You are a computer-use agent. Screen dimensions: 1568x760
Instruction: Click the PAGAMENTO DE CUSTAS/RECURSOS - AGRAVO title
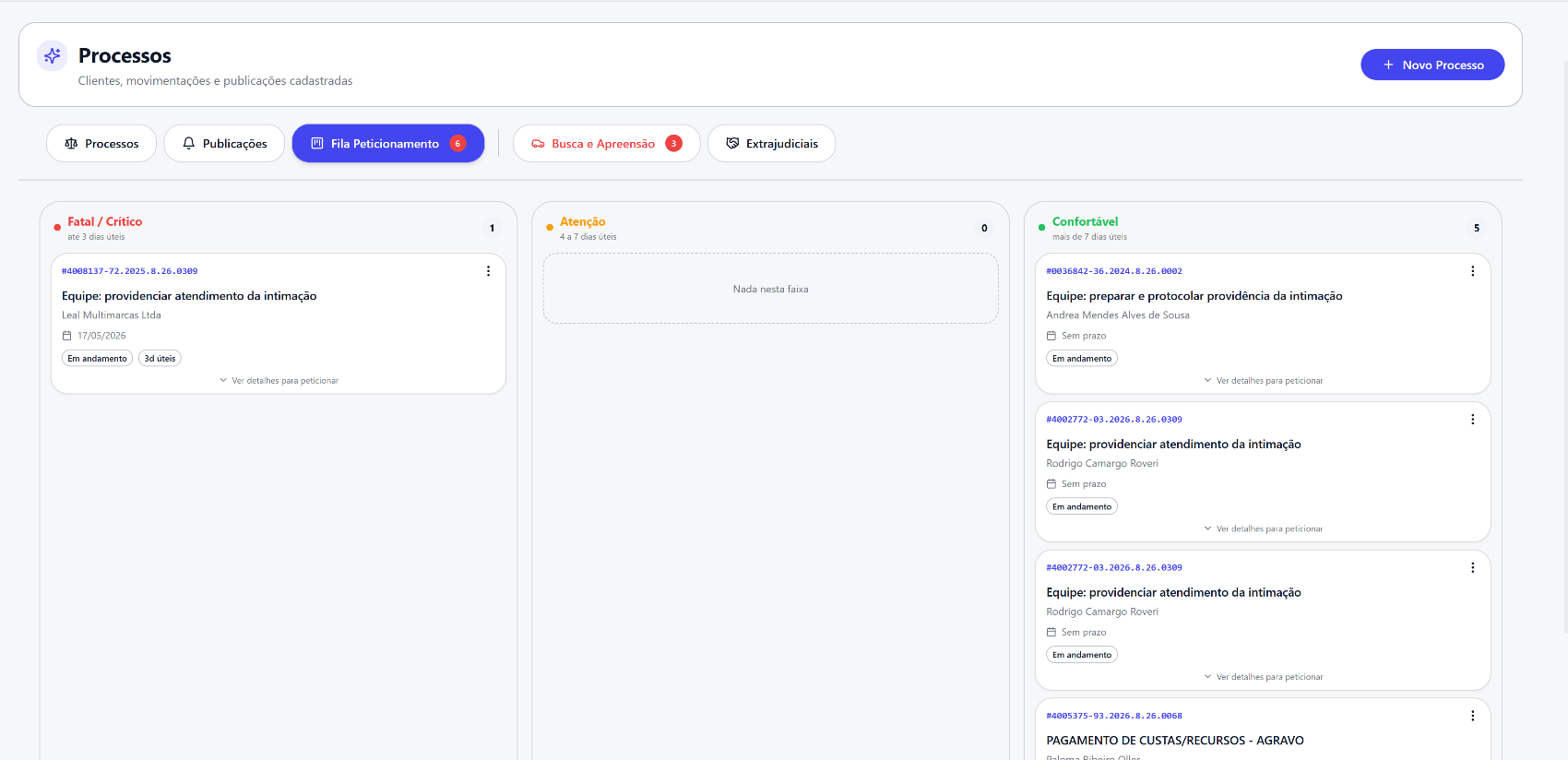[1175, 741]
